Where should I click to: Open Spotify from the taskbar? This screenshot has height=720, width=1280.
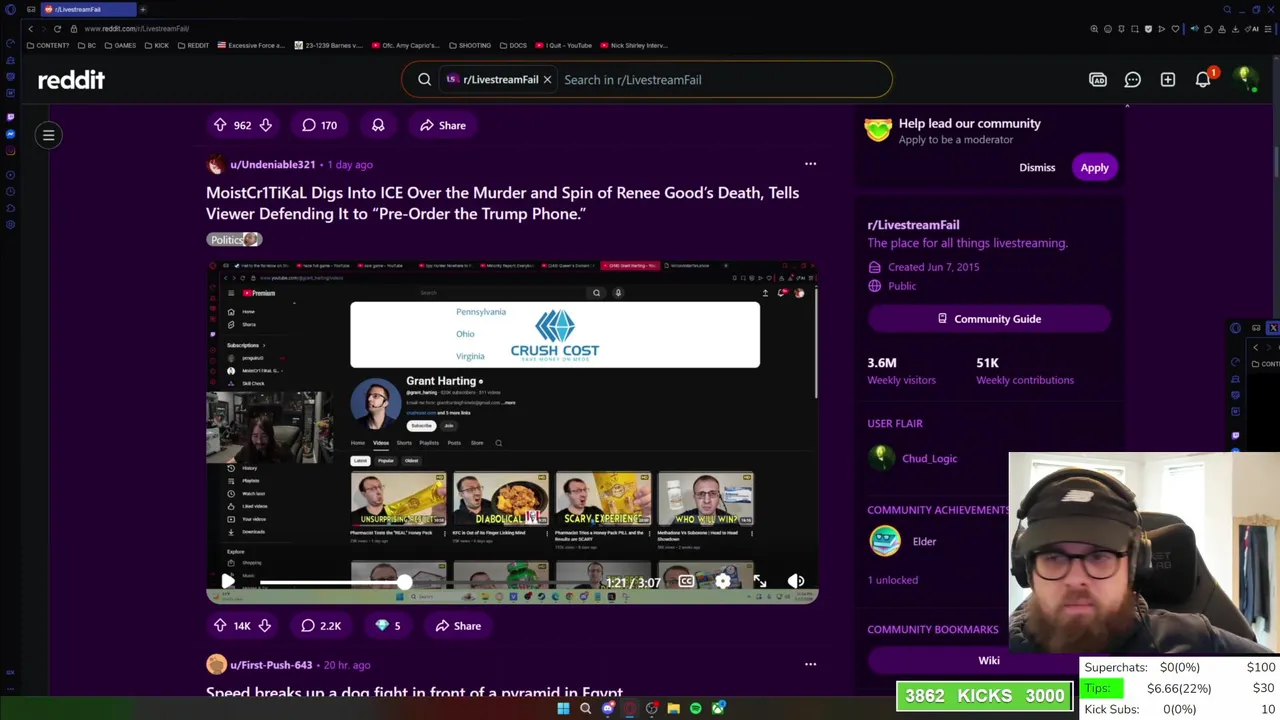click(696, 708)
